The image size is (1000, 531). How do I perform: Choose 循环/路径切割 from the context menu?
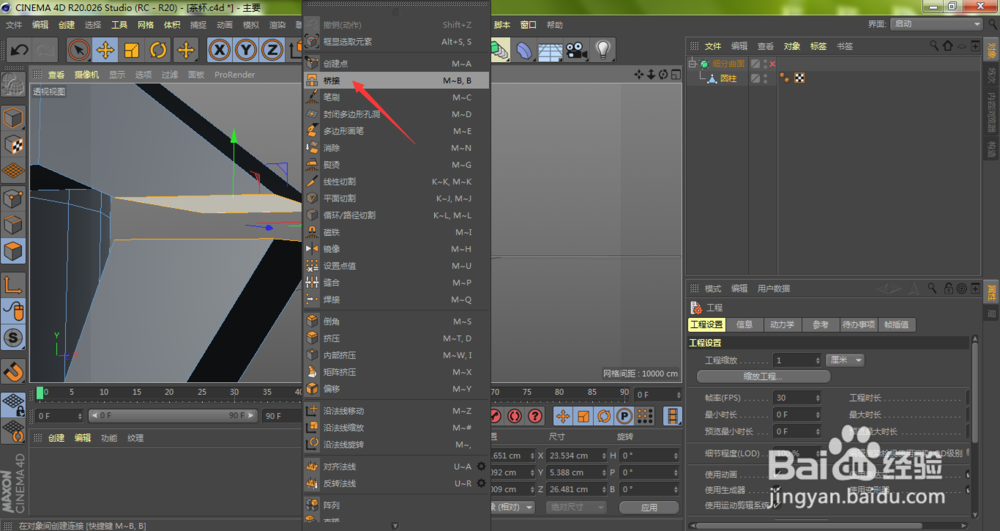click(397, 215)
